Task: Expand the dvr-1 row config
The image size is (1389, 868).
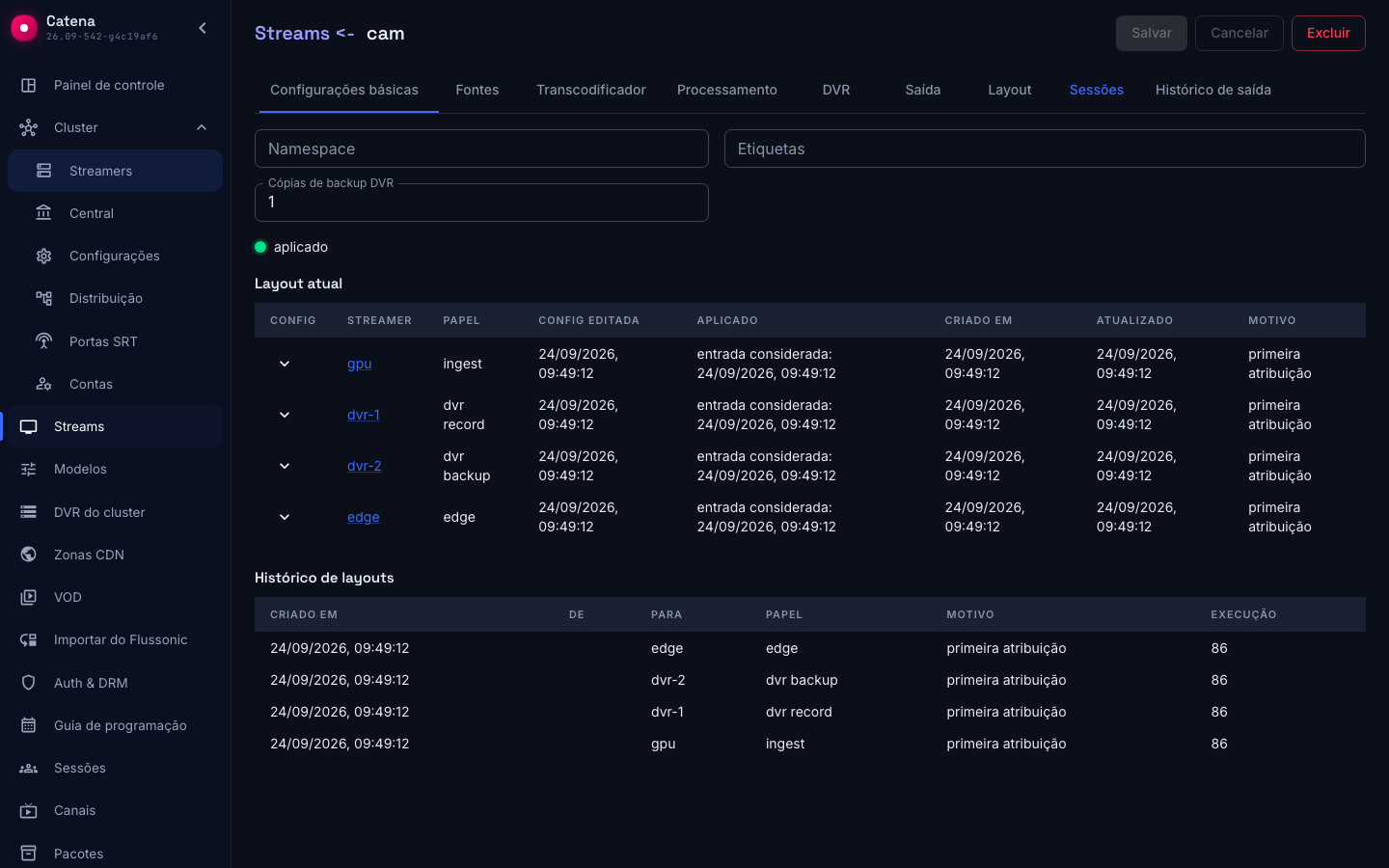Action: 285,415
